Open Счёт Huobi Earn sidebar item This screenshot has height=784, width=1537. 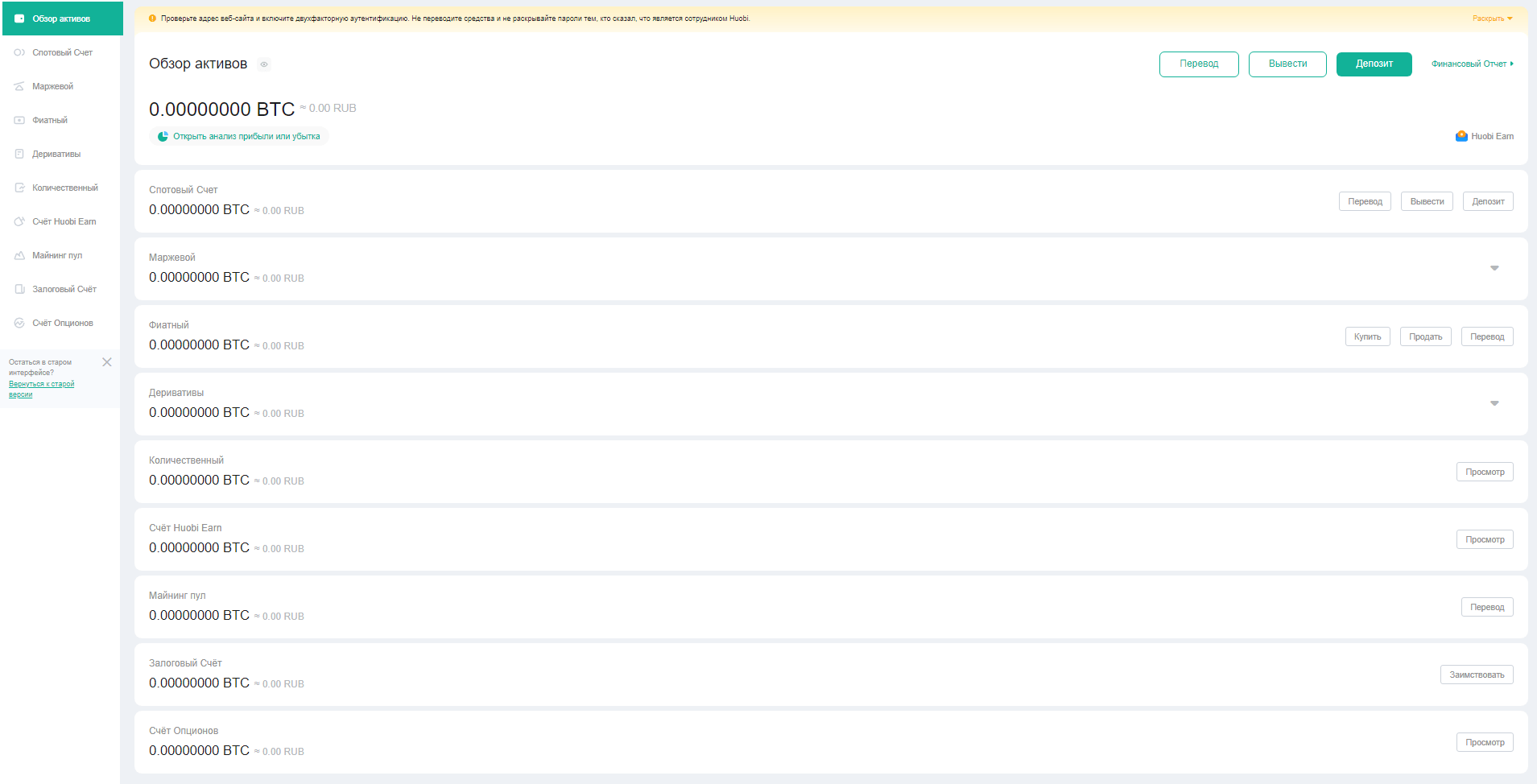tap(64, 221)
